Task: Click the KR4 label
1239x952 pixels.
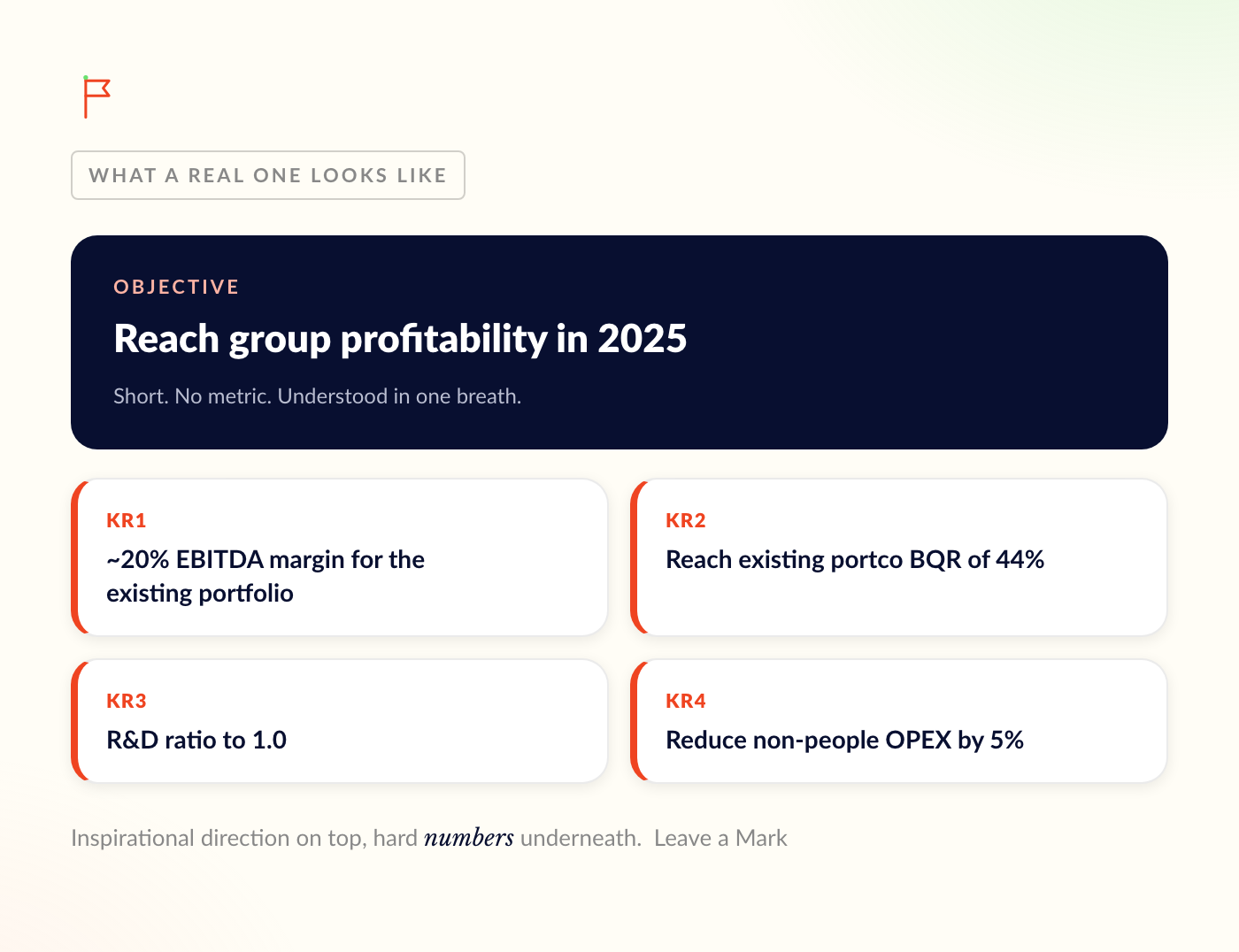Action: click(x=686, y=701)
